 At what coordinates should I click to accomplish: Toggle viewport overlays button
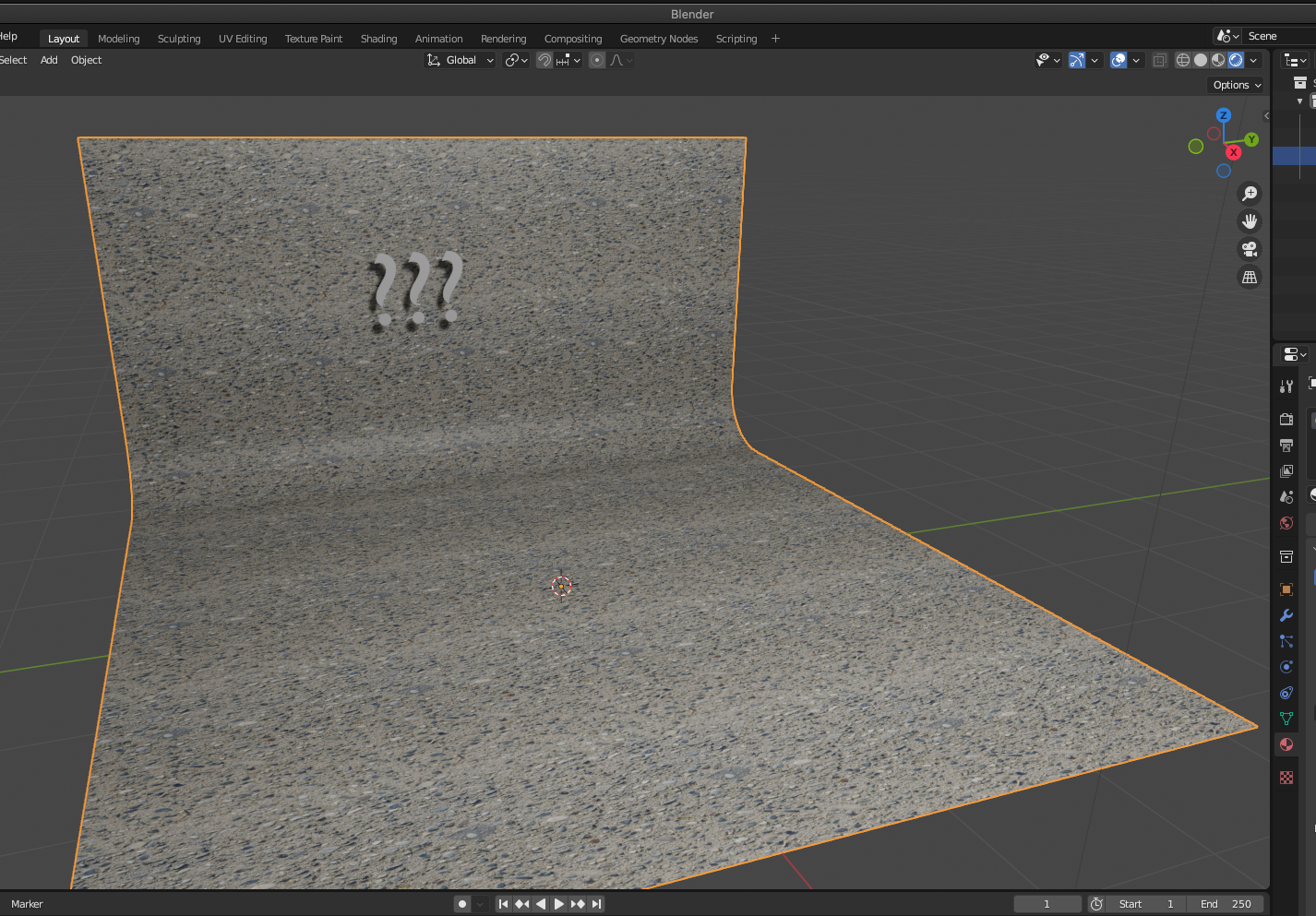(x=1119, y=60)
